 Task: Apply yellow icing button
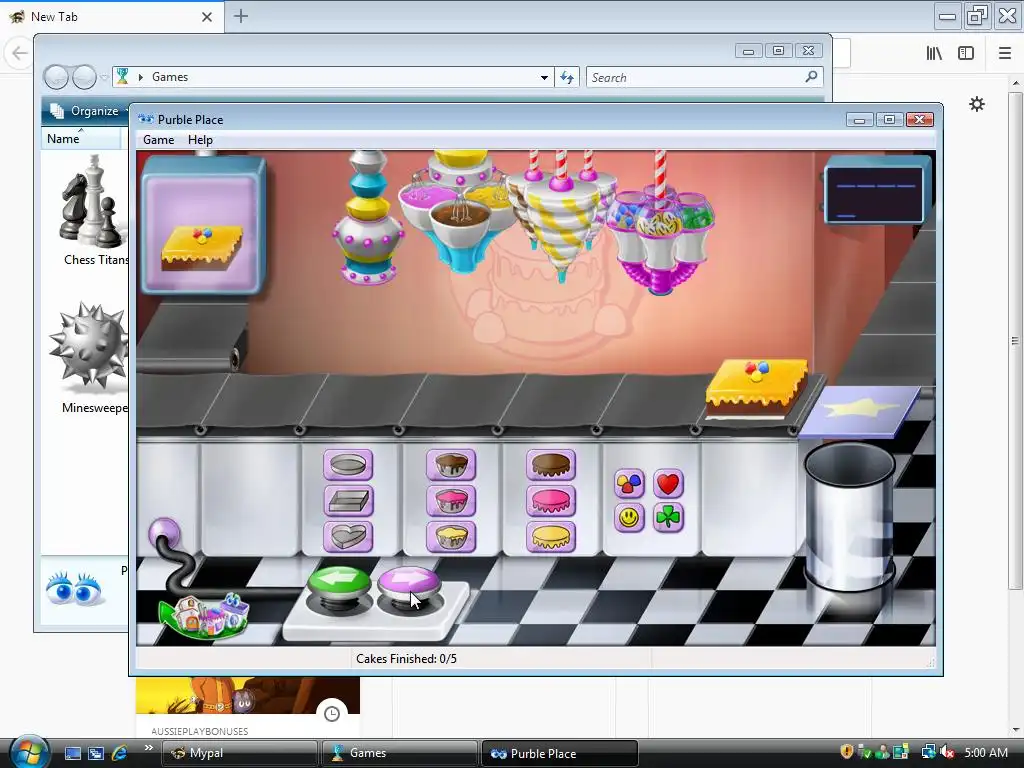click(x=551, y=536)
